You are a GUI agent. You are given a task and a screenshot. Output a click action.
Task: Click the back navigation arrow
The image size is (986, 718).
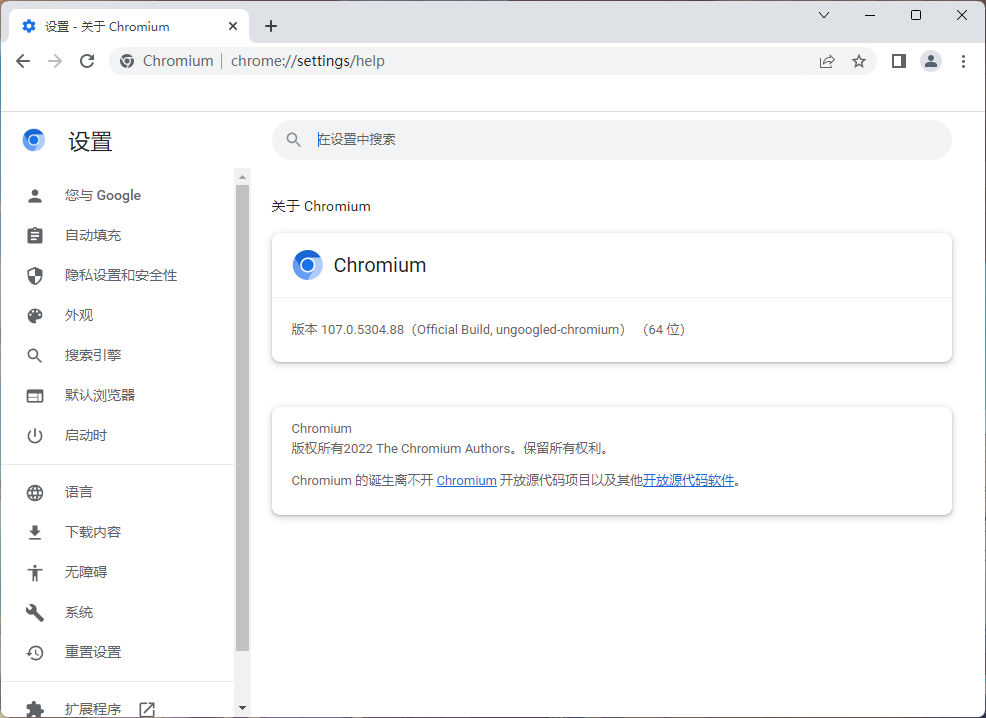[x=23, y=61]
